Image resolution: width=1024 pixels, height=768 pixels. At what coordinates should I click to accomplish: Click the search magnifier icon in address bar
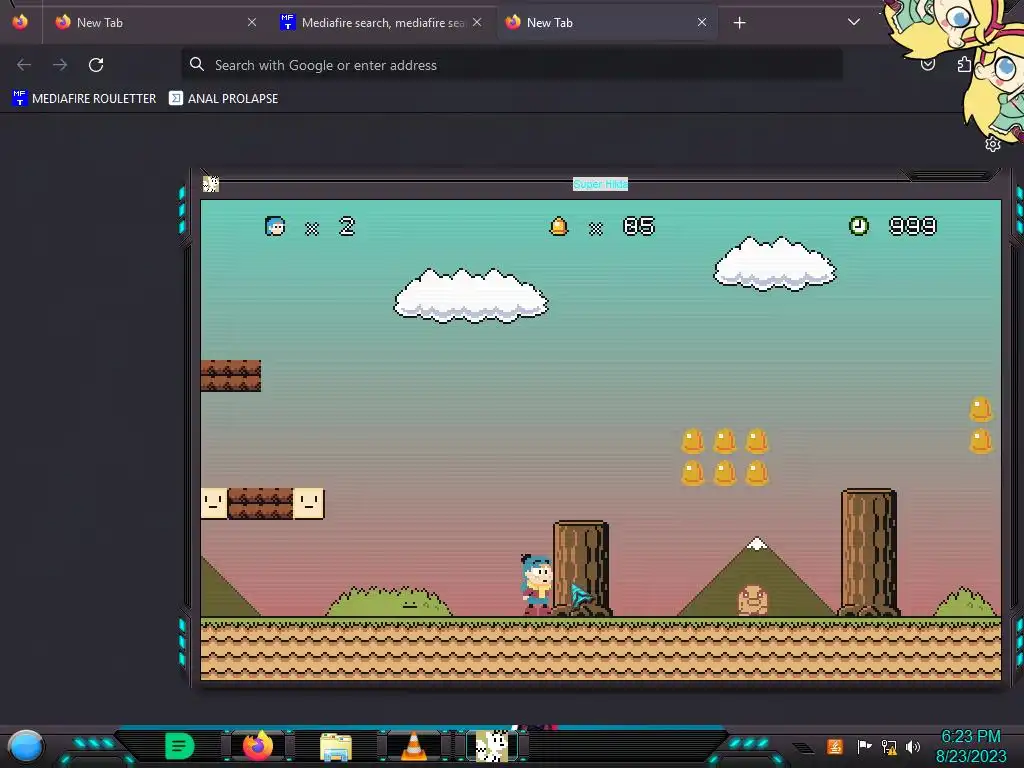click(197, 64)
